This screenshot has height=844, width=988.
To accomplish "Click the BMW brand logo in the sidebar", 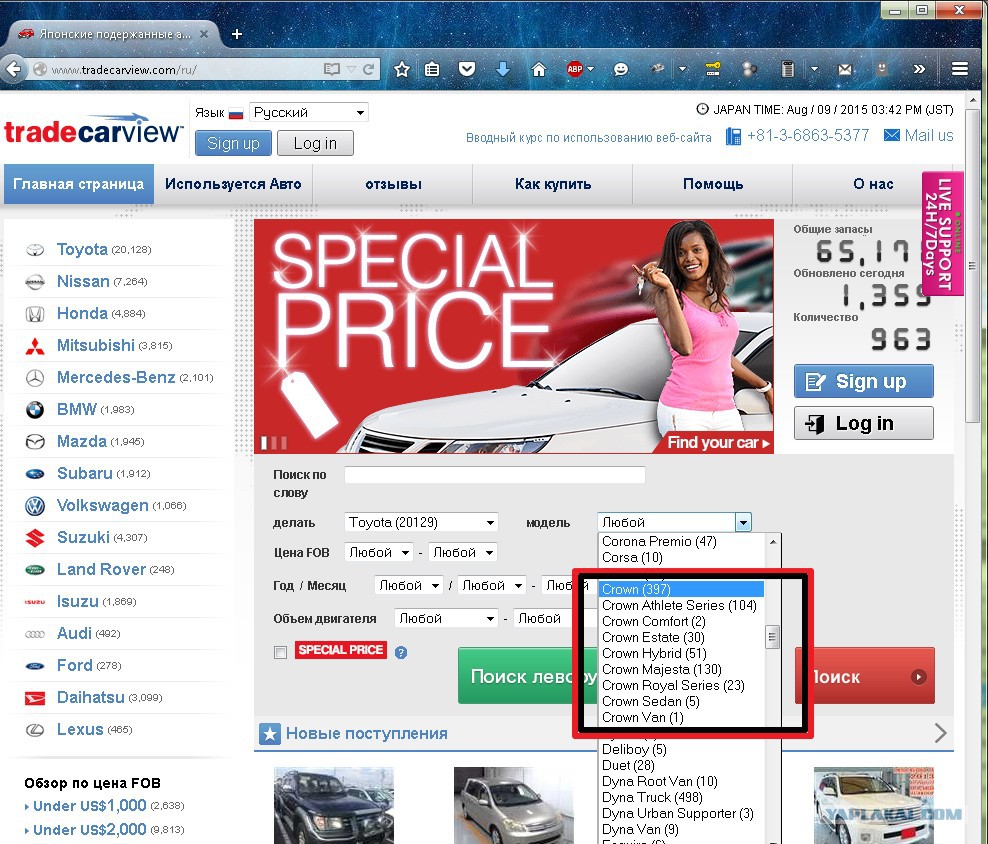I will [x=35, y=410].
